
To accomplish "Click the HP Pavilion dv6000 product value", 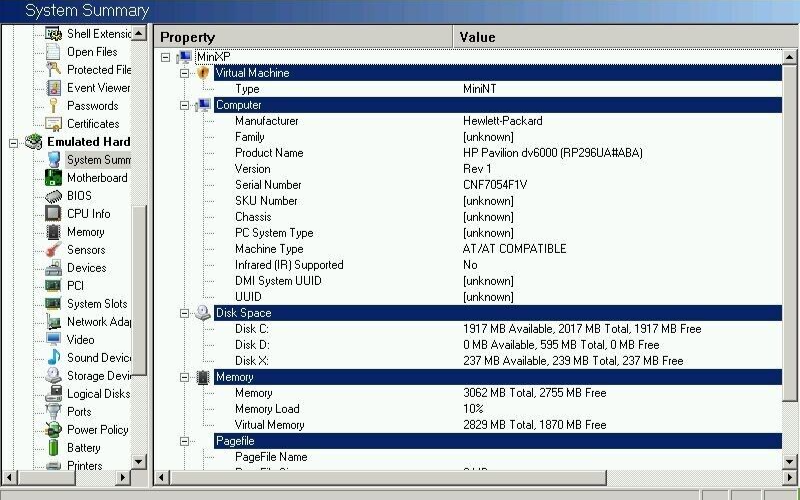I will [x=553, y=153].
